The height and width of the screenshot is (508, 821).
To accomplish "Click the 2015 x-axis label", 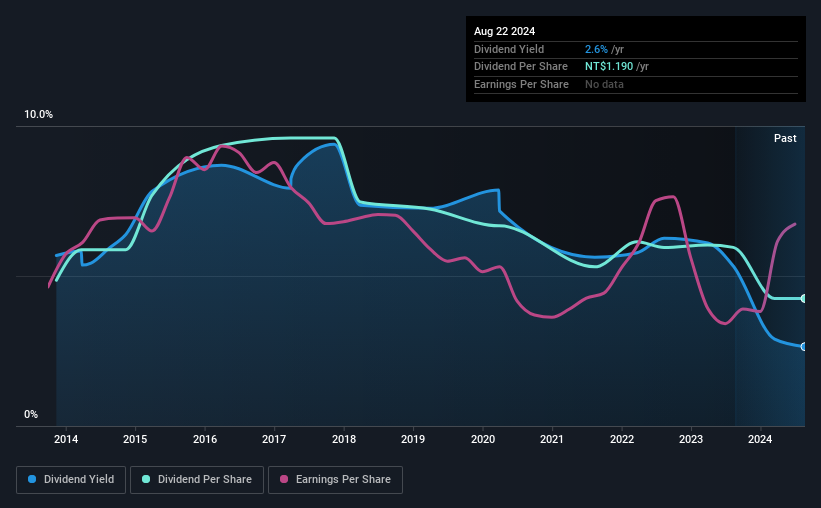I will click(x=135, y=439).
